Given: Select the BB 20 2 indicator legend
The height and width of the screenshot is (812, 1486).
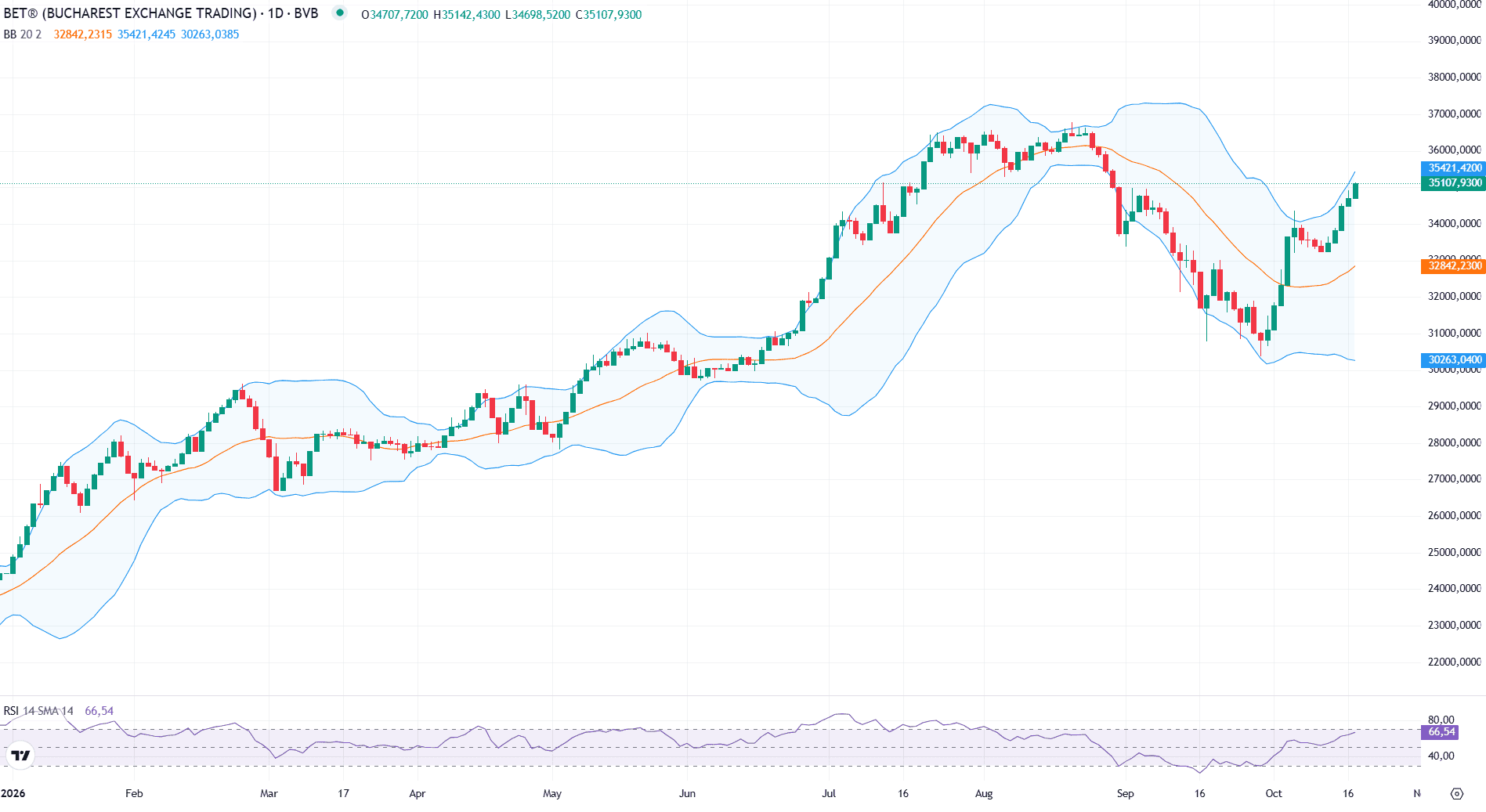Looking at the screenshot, I should 23,34.
